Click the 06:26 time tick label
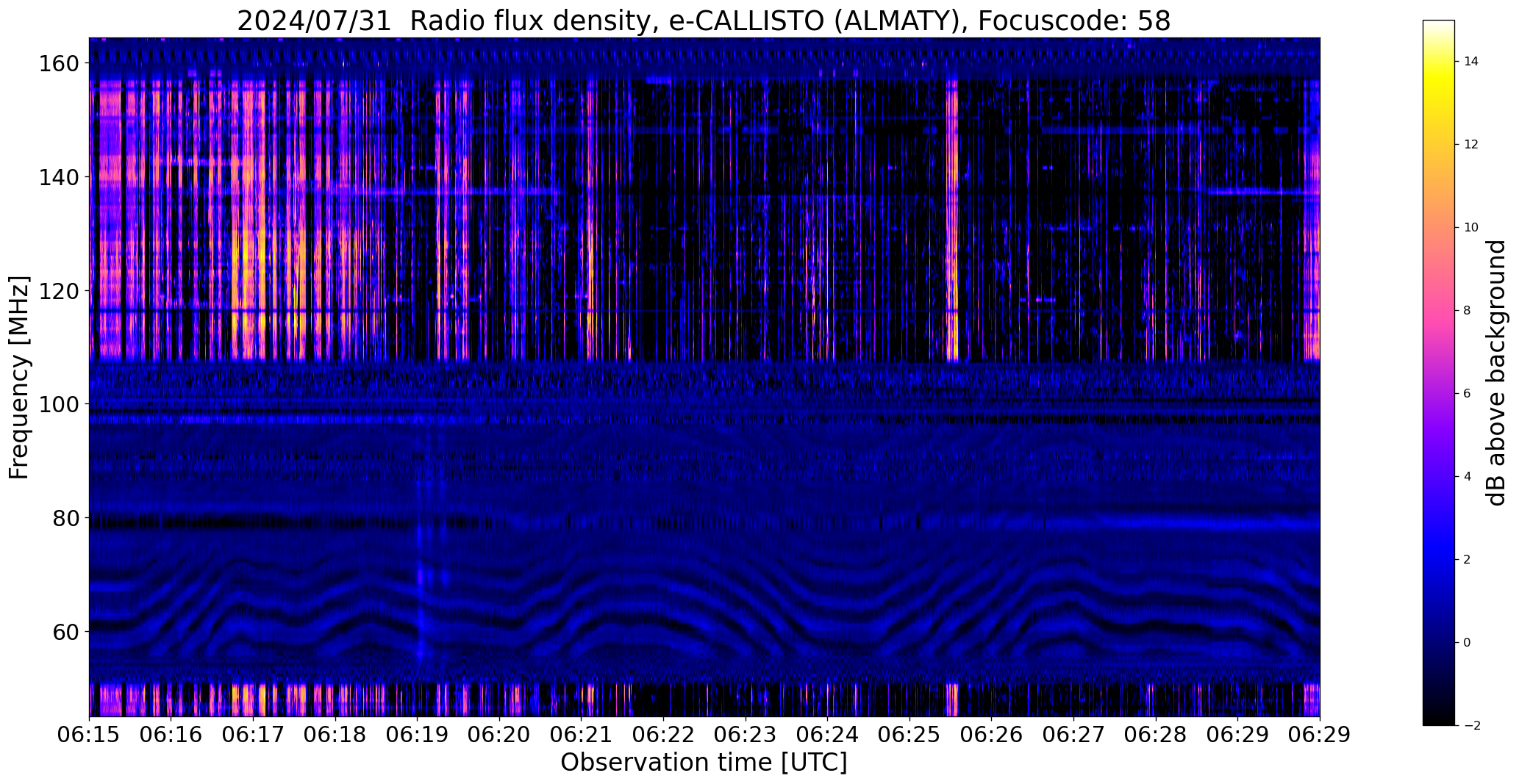Viewport: 1519px width, 784px height. click(x=992, y=735)
